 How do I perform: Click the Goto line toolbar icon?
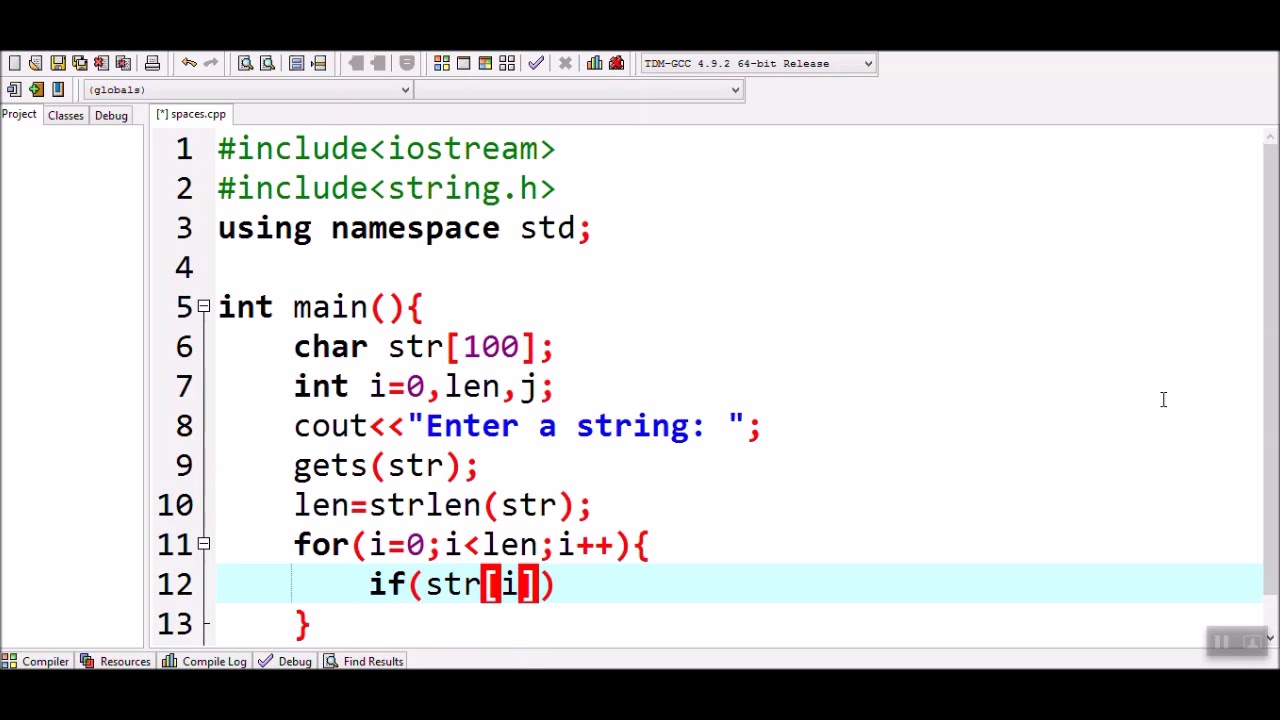point(319,63)
